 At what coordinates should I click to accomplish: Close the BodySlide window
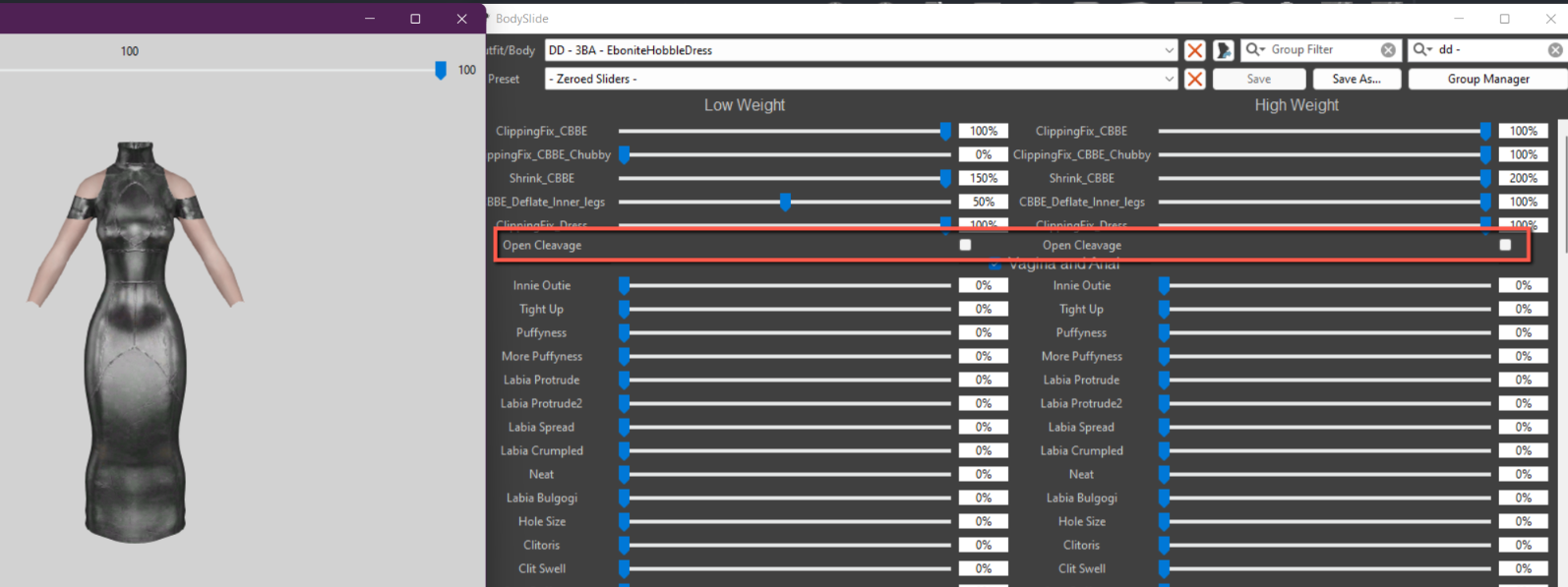(1550, 19)
